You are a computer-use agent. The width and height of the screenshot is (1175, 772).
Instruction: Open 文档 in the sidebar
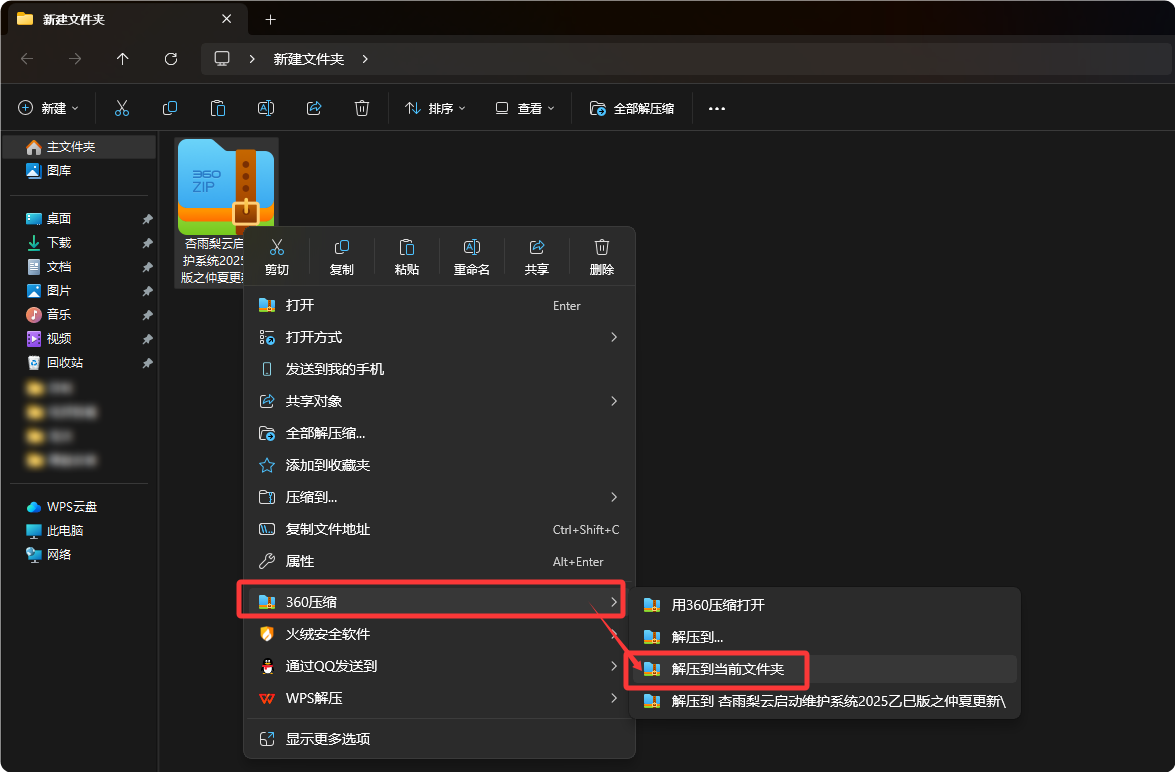point(79,267)
